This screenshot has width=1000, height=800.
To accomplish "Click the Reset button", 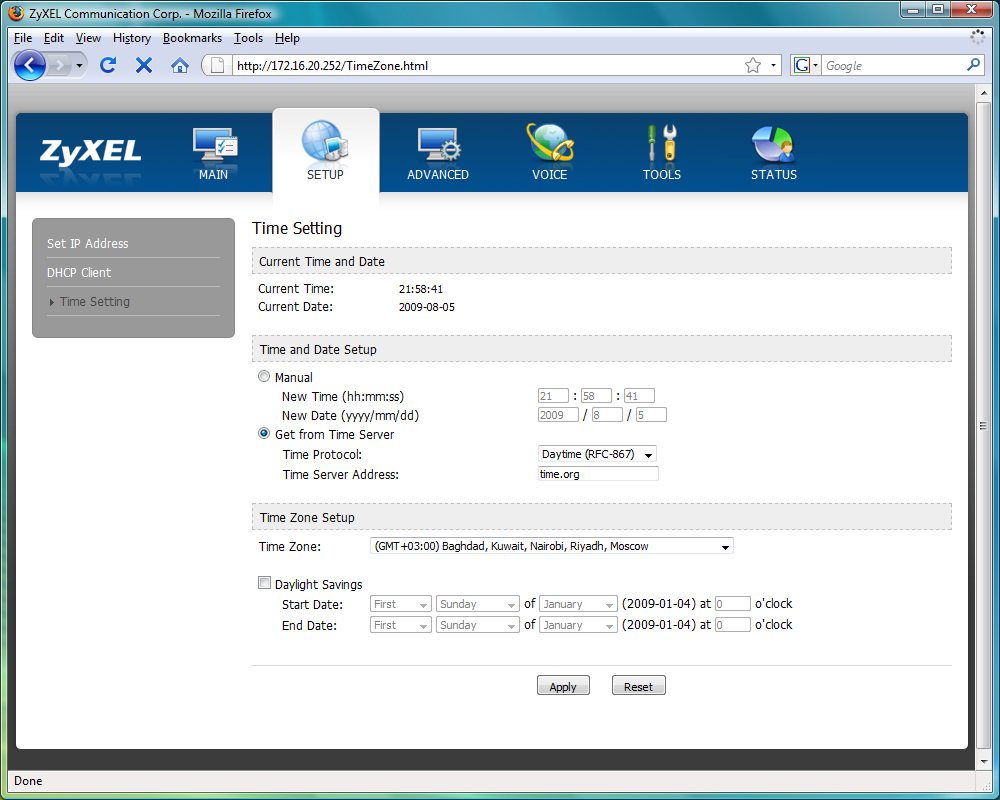I will (x=638, y=686).
